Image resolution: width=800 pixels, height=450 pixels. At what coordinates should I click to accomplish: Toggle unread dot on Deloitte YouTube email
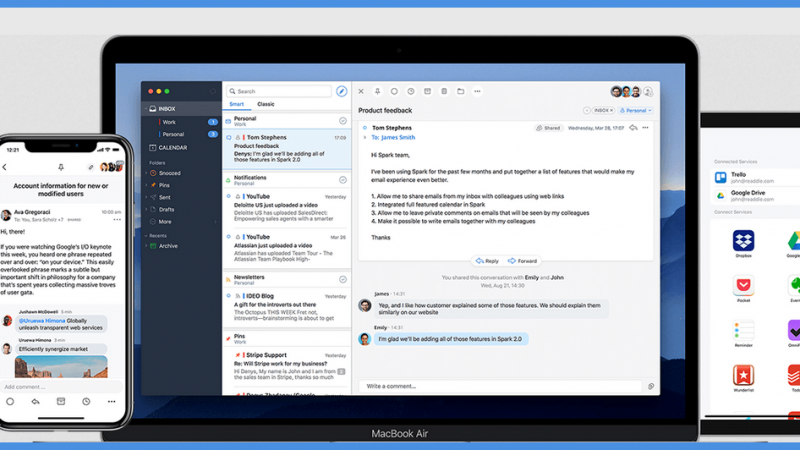(229, 196)
